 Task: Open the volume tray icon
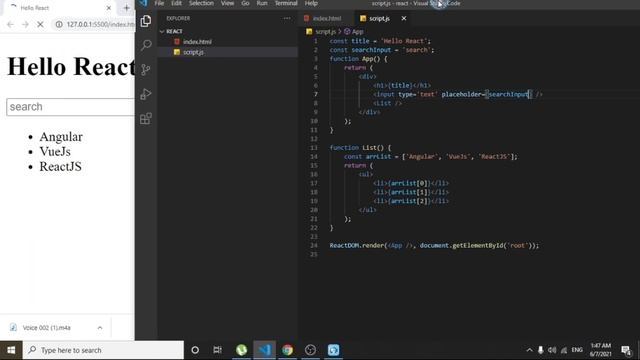(552, 350)
